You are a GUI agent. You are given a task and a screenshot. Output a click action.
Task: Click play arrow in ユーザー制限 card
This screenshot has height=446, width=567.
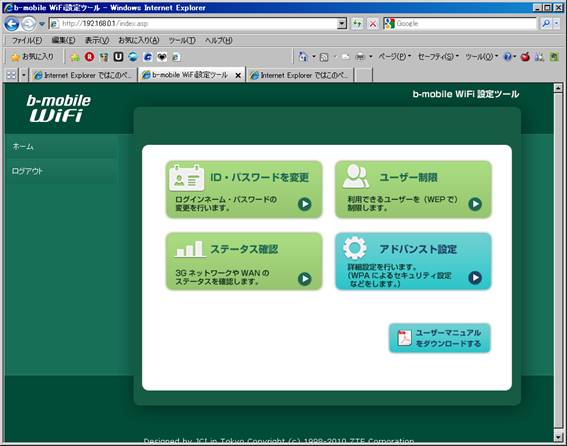[475, 204]
